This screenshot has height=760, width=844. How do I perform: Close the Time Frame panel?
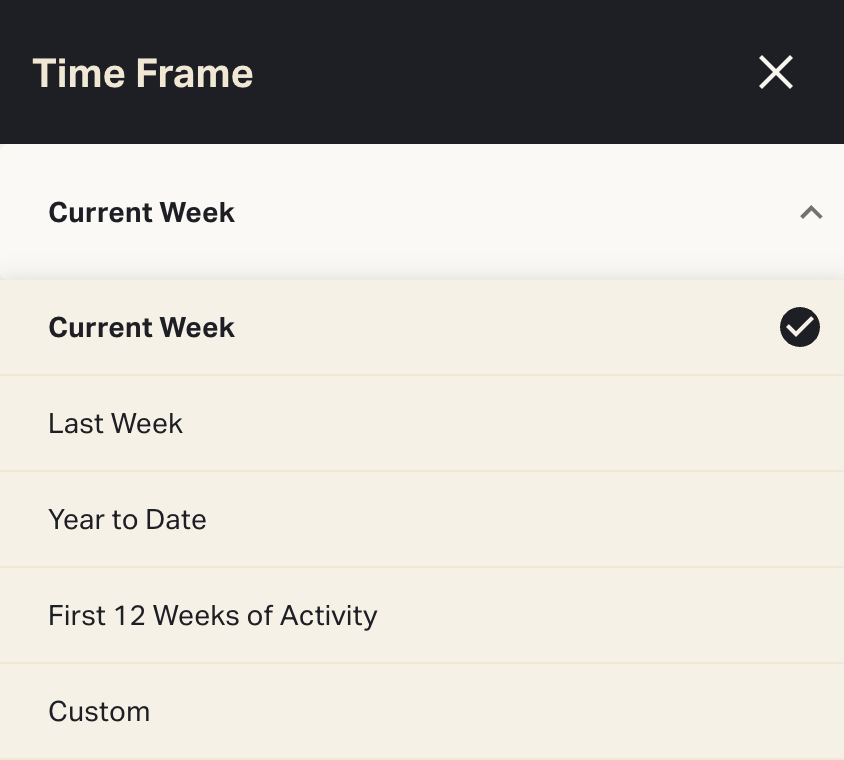point(776,72)
